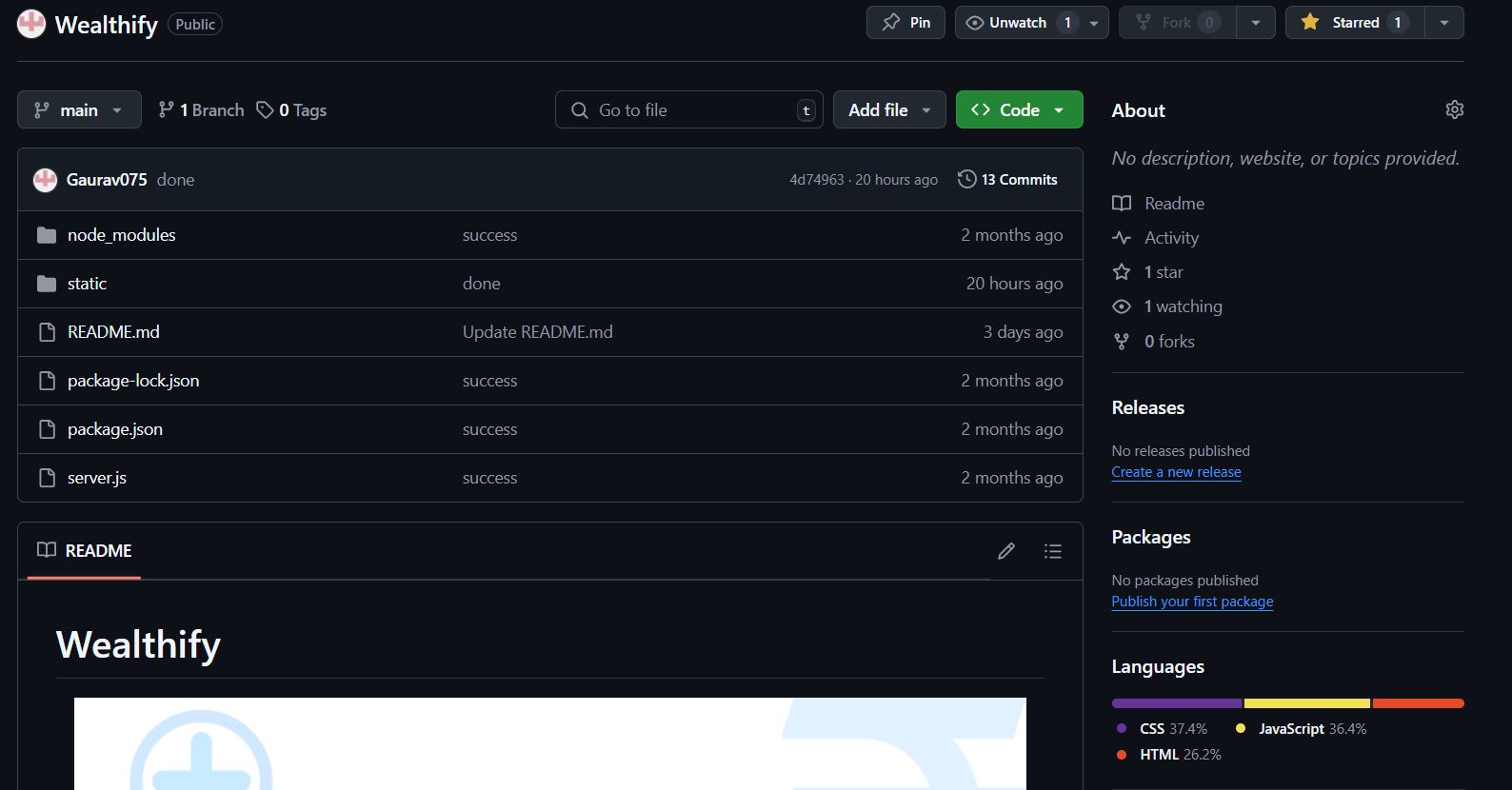Screen dimensions: 1512x790
Task: Open the green Code dropdown
Action: coord(1019,109)
